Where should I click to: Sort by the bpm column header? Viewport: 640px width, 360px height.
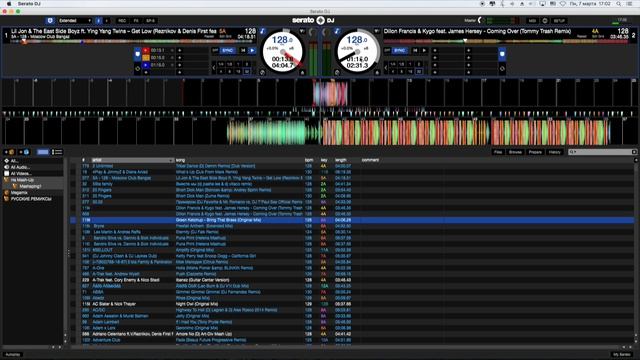coord(309,160)
